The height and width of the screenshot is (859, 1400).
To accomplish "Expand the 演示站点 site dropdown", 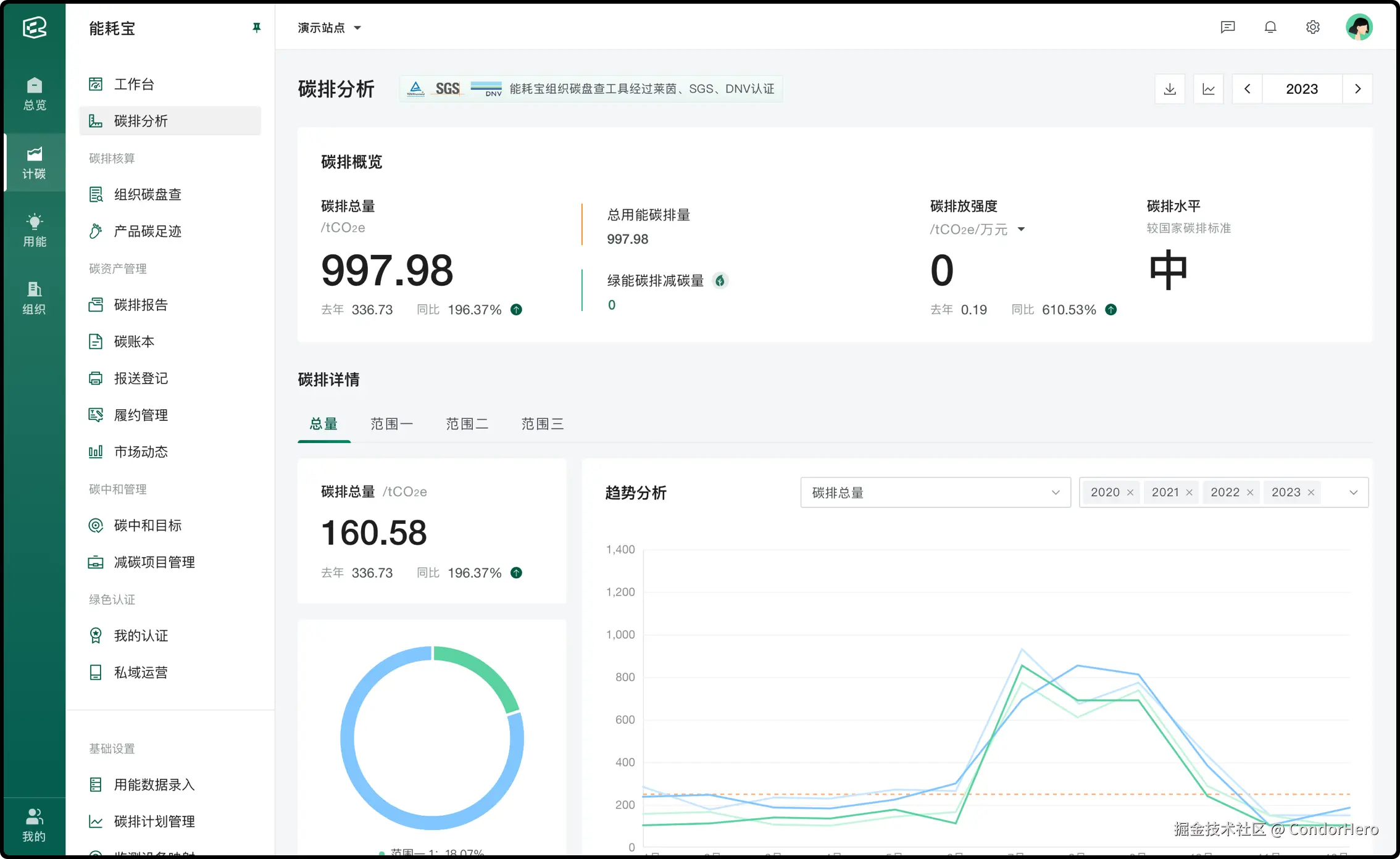I will 330,28.
